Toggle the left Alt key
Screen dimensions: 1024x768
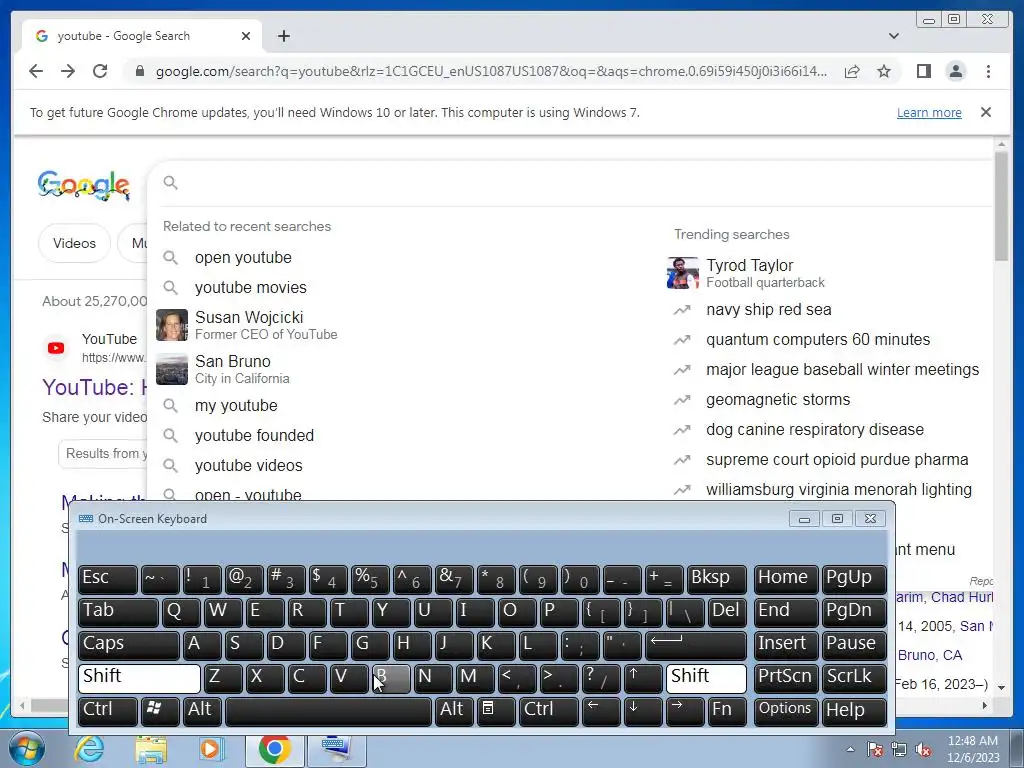click(x=204, y=711)
